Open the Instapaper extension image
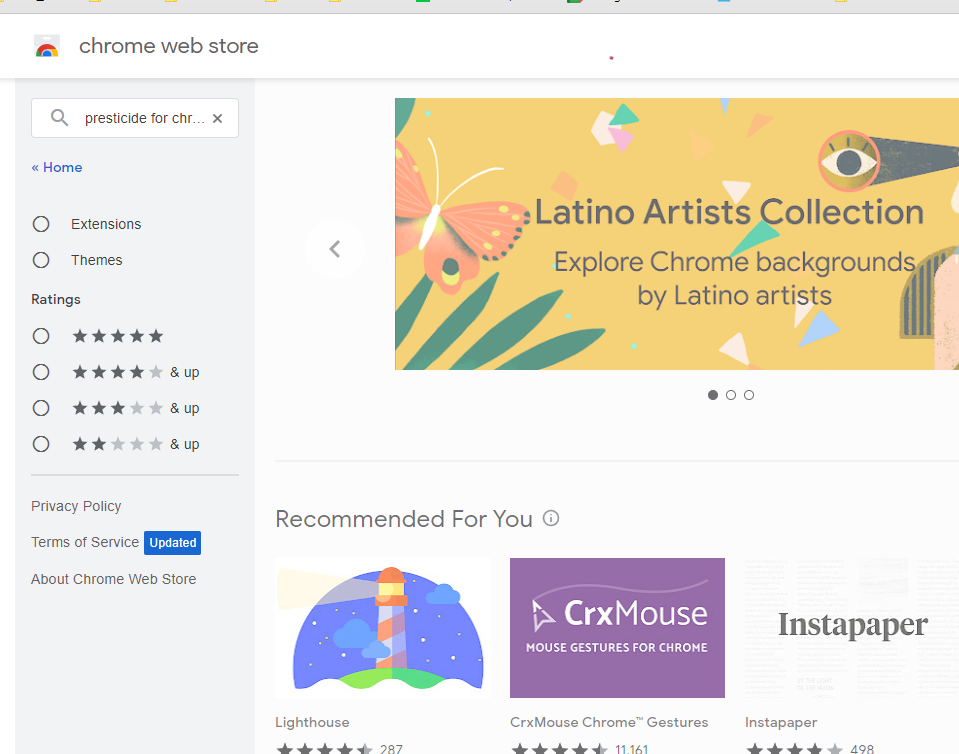Screen dimensions: 959x754 (x=852, y=628)
